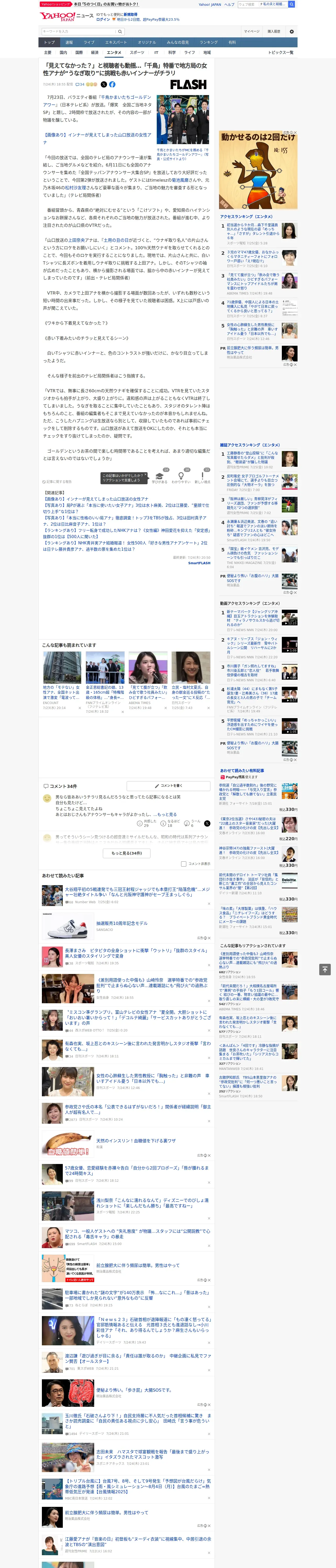
Task: Select ライブ tab in dark navigation bar
Action: (x=89, y=43)
